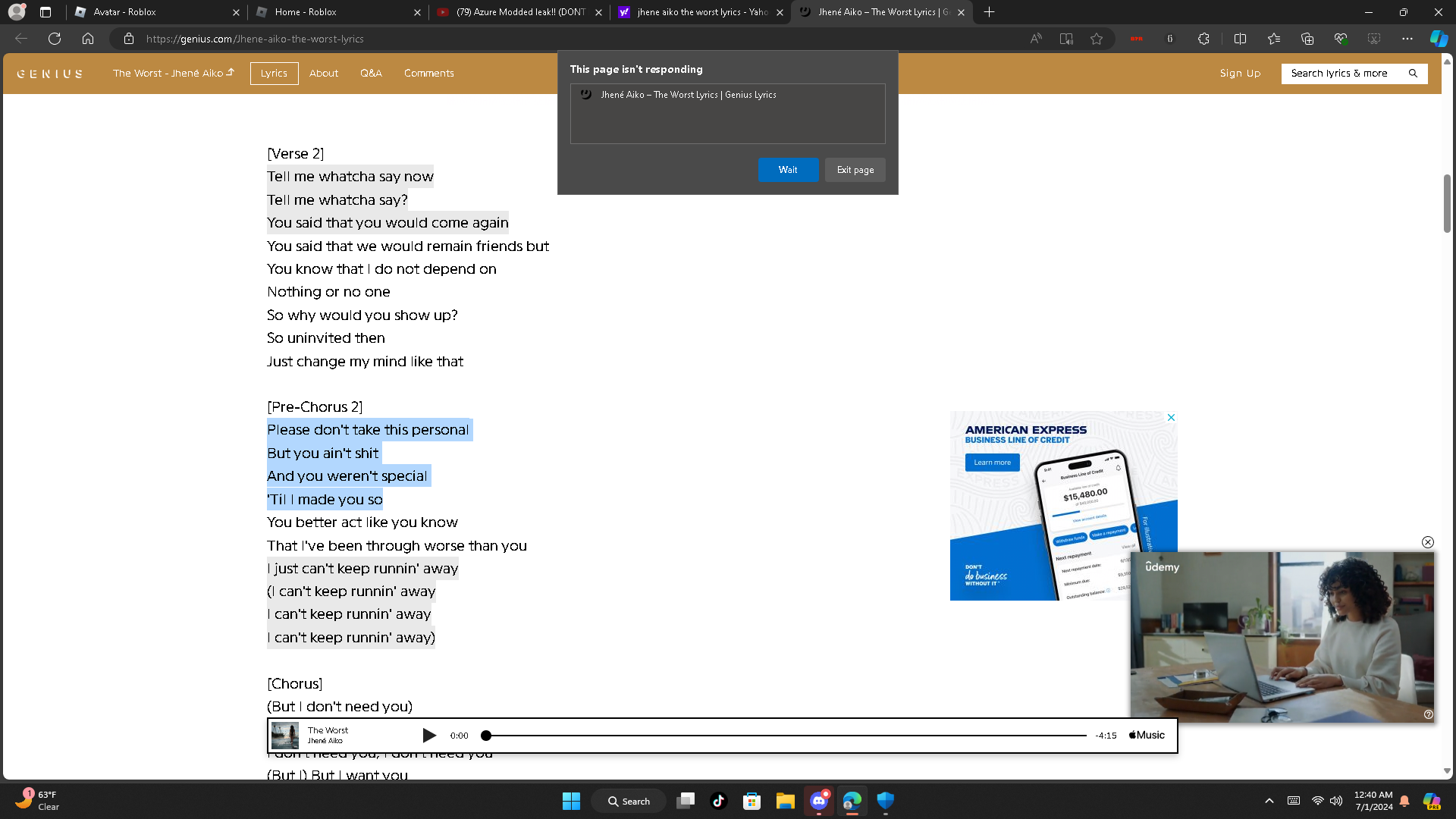Image resolution: width=1456 pixels, height=819 pixels.
Task: Open the volume control in system tray
Action: [1336, 801]
